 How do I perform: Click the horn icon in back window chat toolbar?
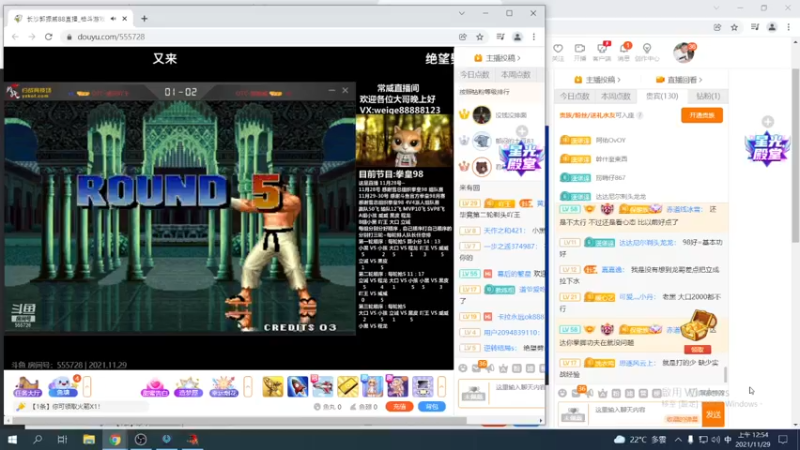(x=590, y=393)
